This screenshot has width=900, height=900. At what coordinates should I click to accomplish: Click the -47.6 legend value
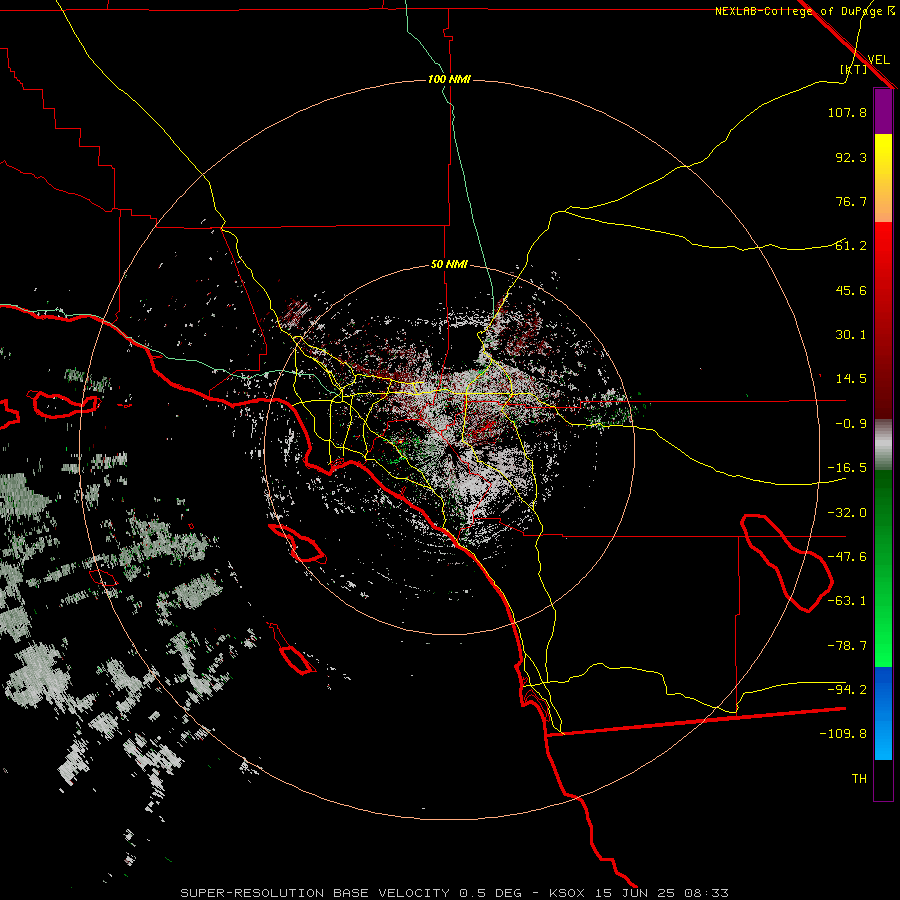[847, 557]
